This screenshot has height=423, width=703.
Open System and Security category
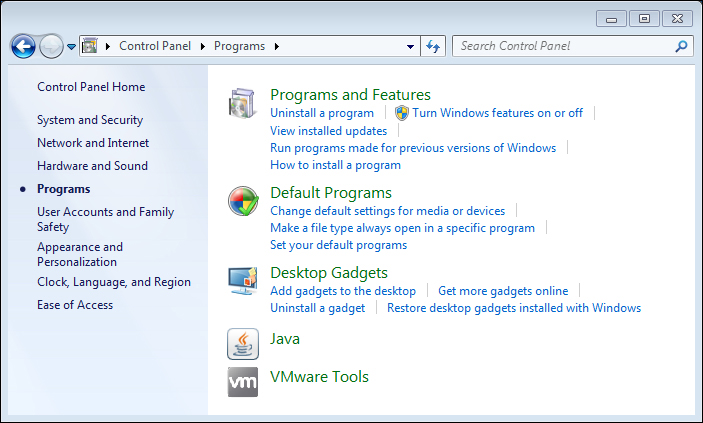pyautogui.click(x=90, y=120)
